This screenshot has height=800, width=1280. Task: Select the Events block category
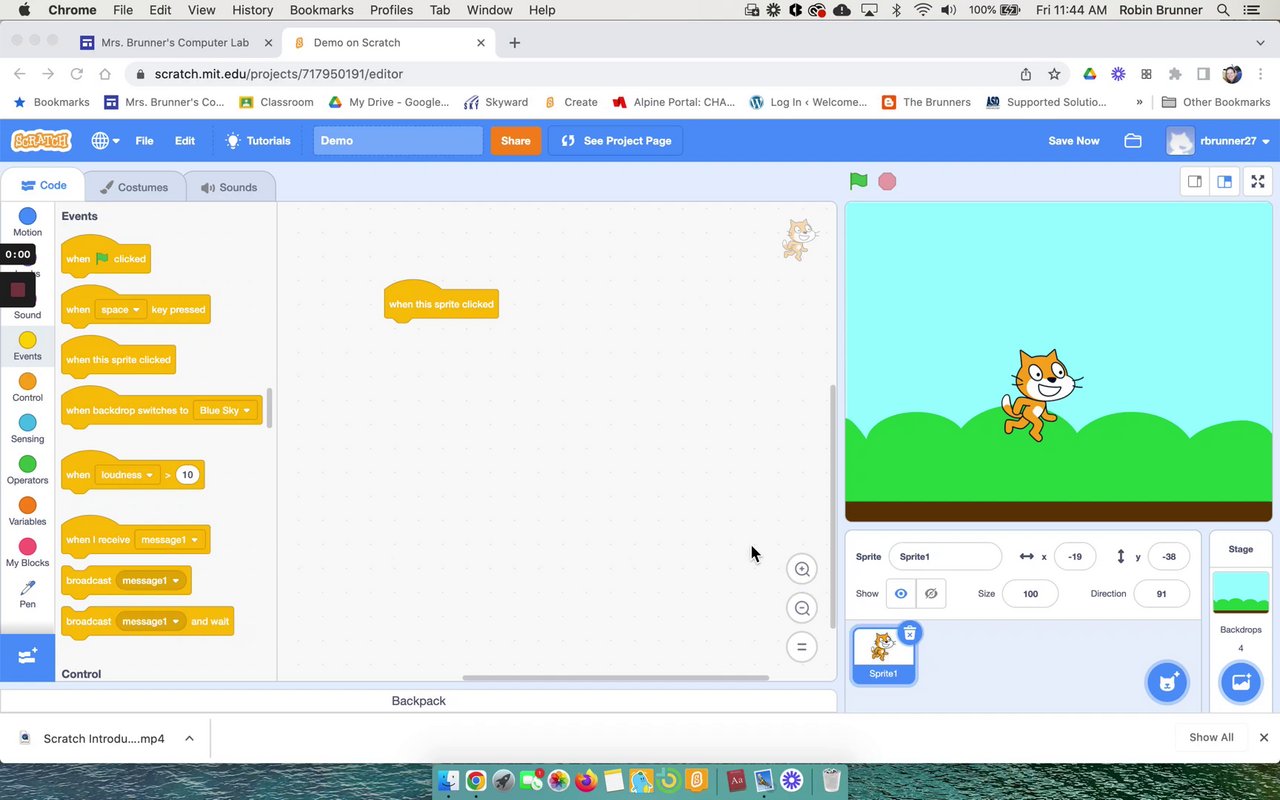(x=27, y=346)
